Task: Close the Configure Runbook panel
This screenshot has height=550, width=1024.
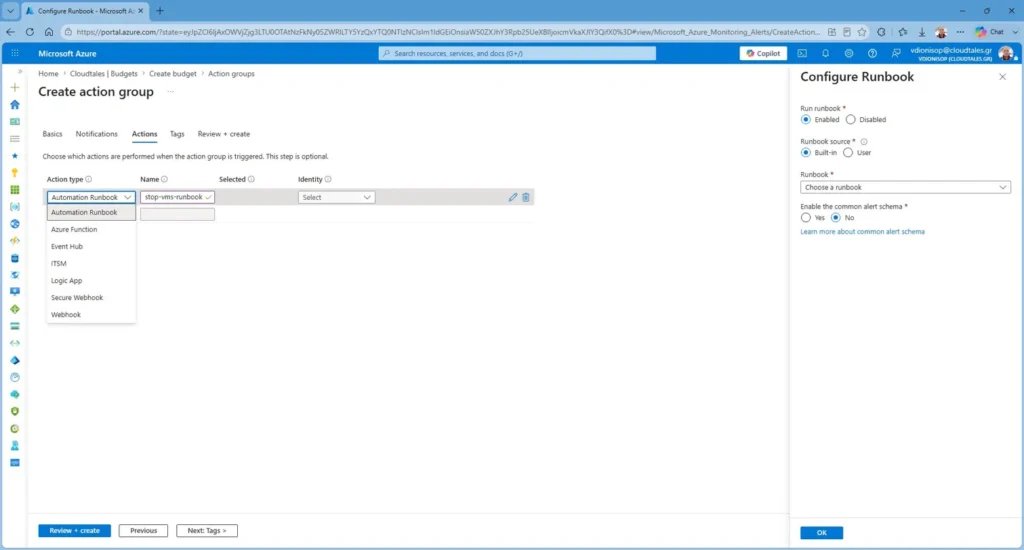Action: click(x=1002, y=77)
